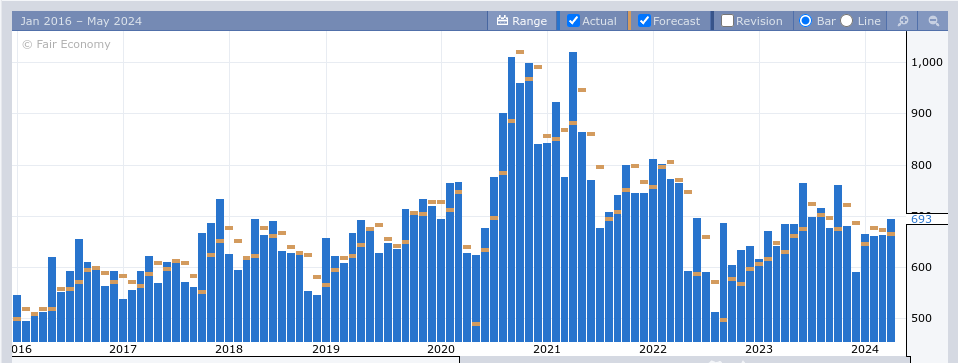Click the 2020 label on the time axis

click(441, 349)
